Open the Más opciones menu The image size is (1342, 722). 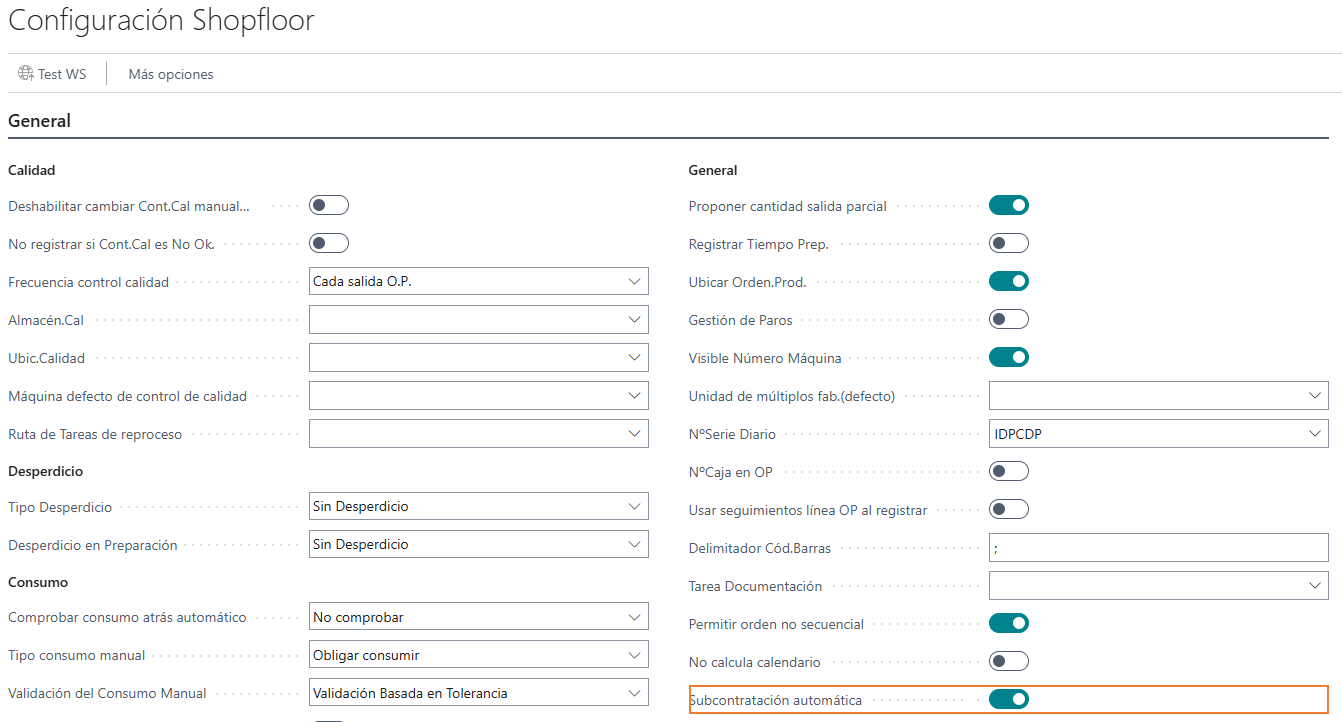tap(171, 74)
